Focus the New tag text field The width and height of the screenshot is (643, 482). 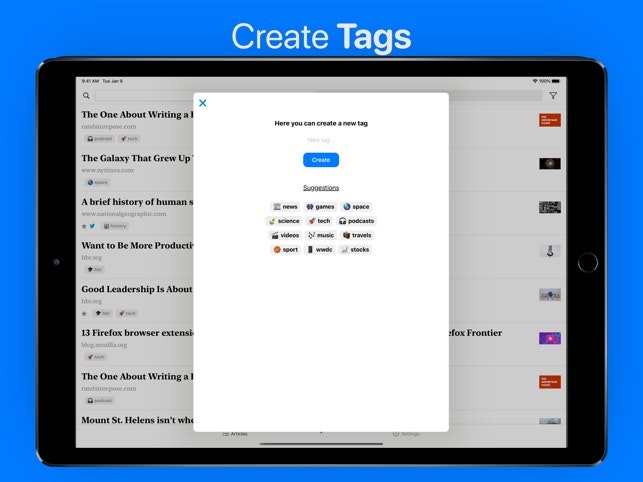point(321,140)
